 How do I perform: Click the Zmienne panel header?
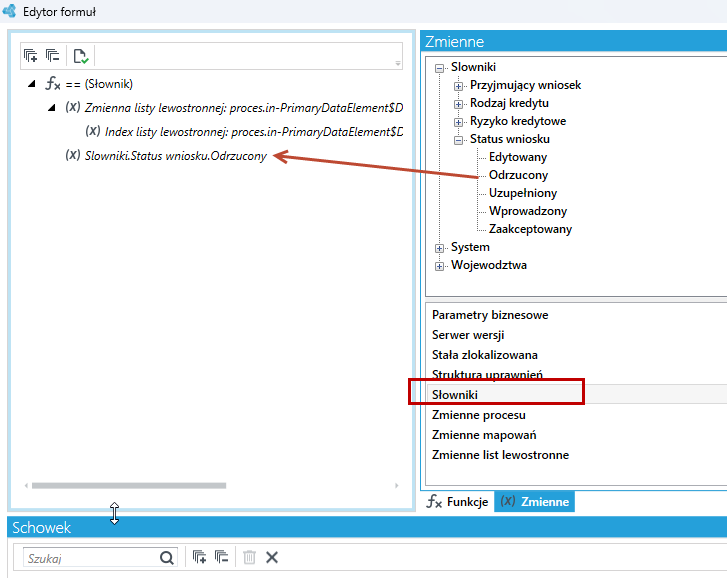(x=574, y=41)
